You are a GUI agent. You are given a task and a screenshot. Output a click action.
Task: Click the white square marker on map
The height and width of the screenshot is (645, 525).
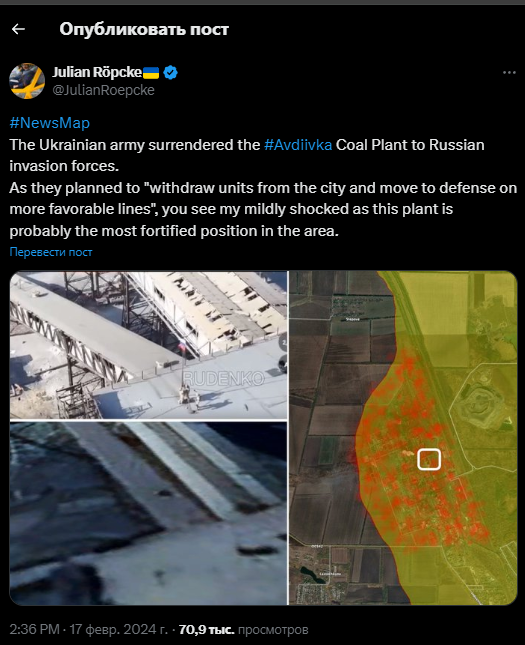point(429,459)
